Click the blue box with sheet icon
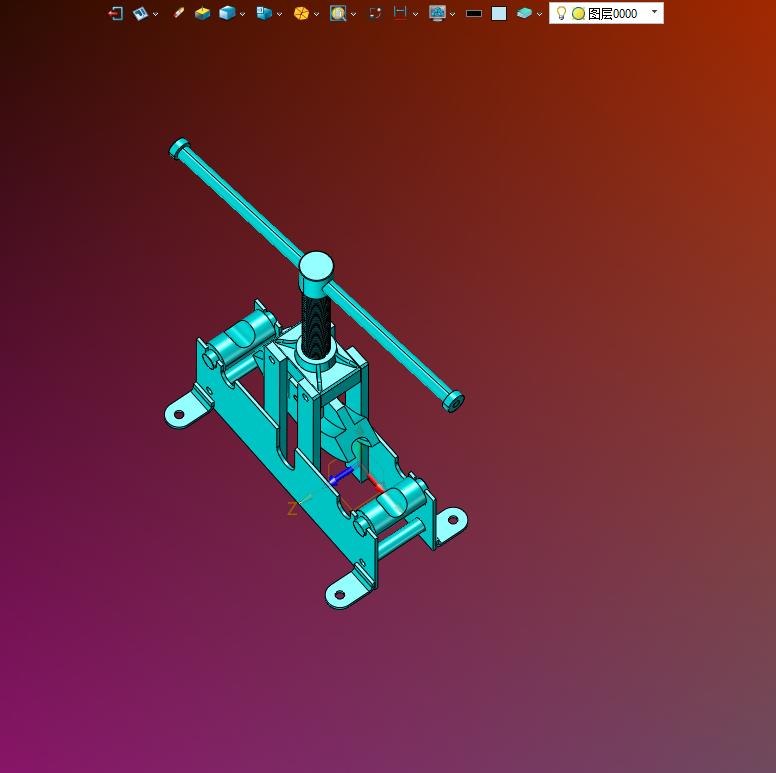 tap(264, 13)
